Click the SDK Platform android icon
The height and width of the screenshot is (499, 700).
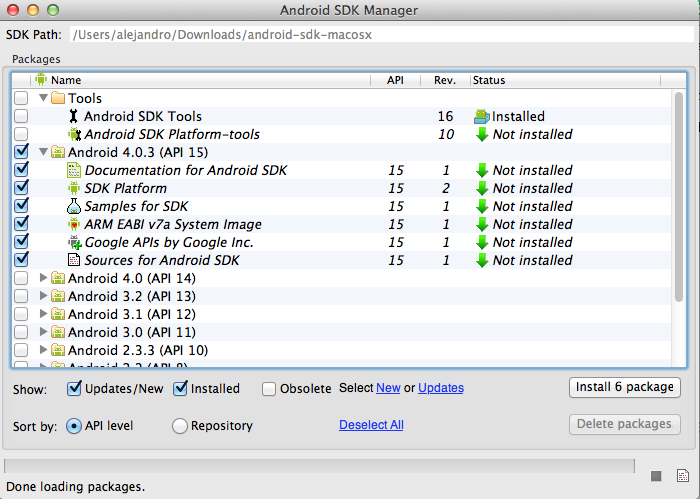click(74, 188)
